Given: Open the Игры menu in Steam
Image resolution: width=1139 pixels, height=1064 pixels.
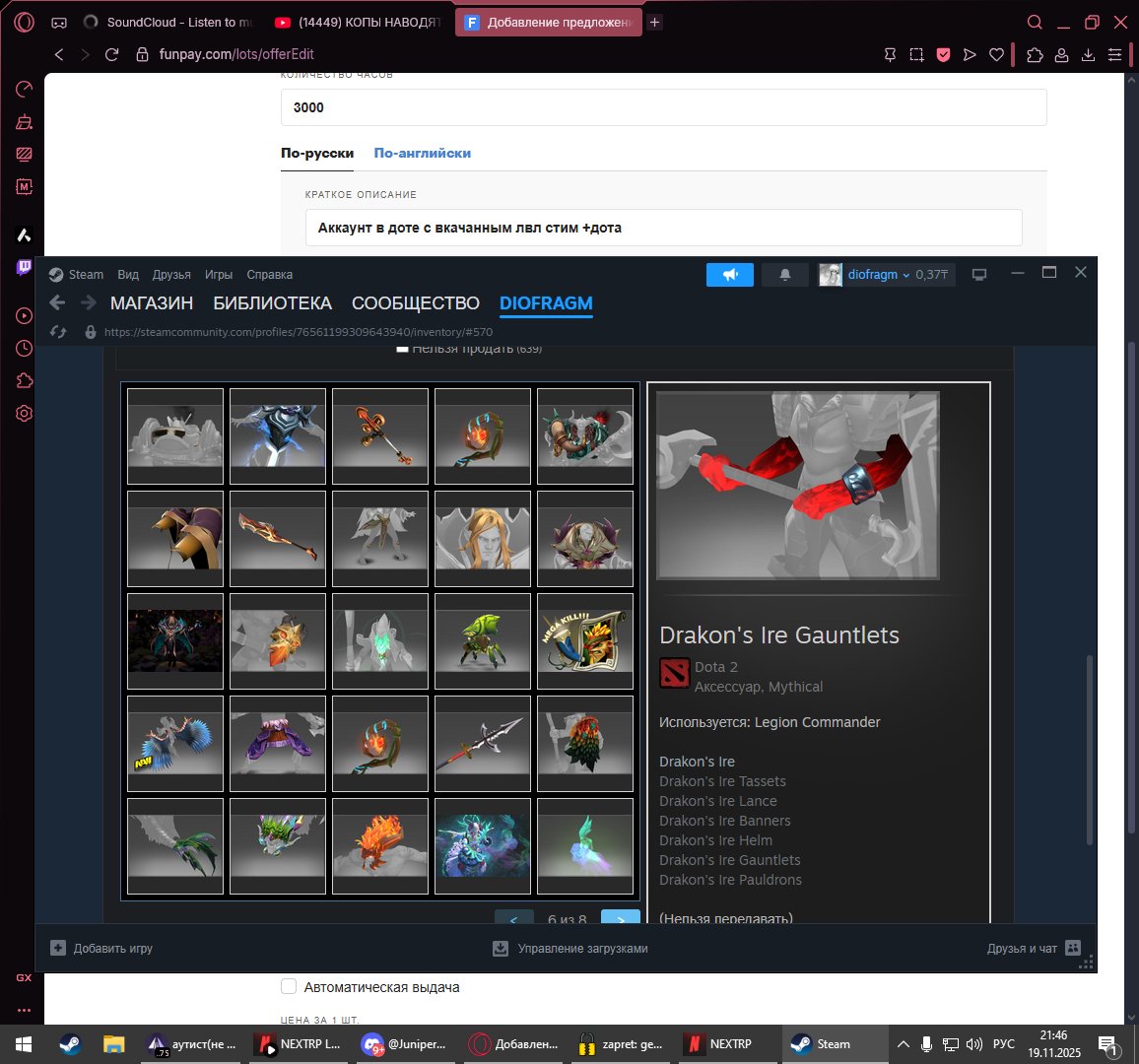Looking at the screenshot, I should [x=220, y=275].
